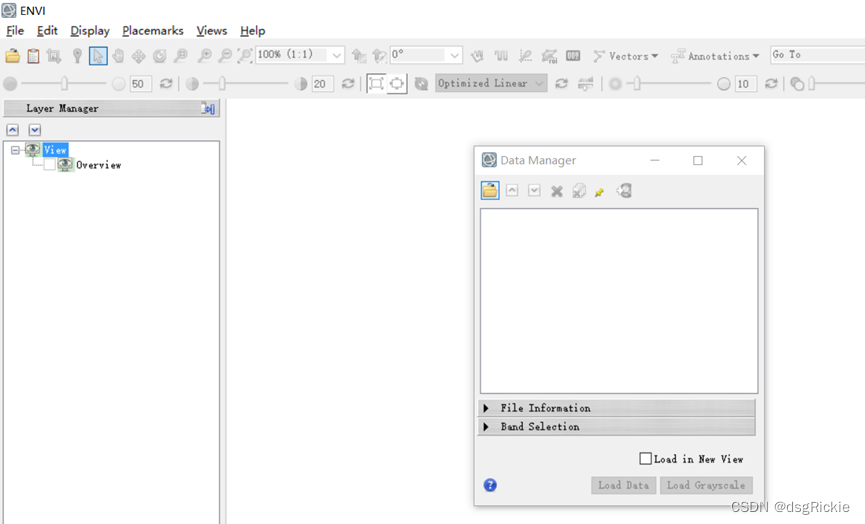Click Zoom to Full Extent icon
Image resolution: width=865 pixels, height=524 pixels.
coord(244,56)
